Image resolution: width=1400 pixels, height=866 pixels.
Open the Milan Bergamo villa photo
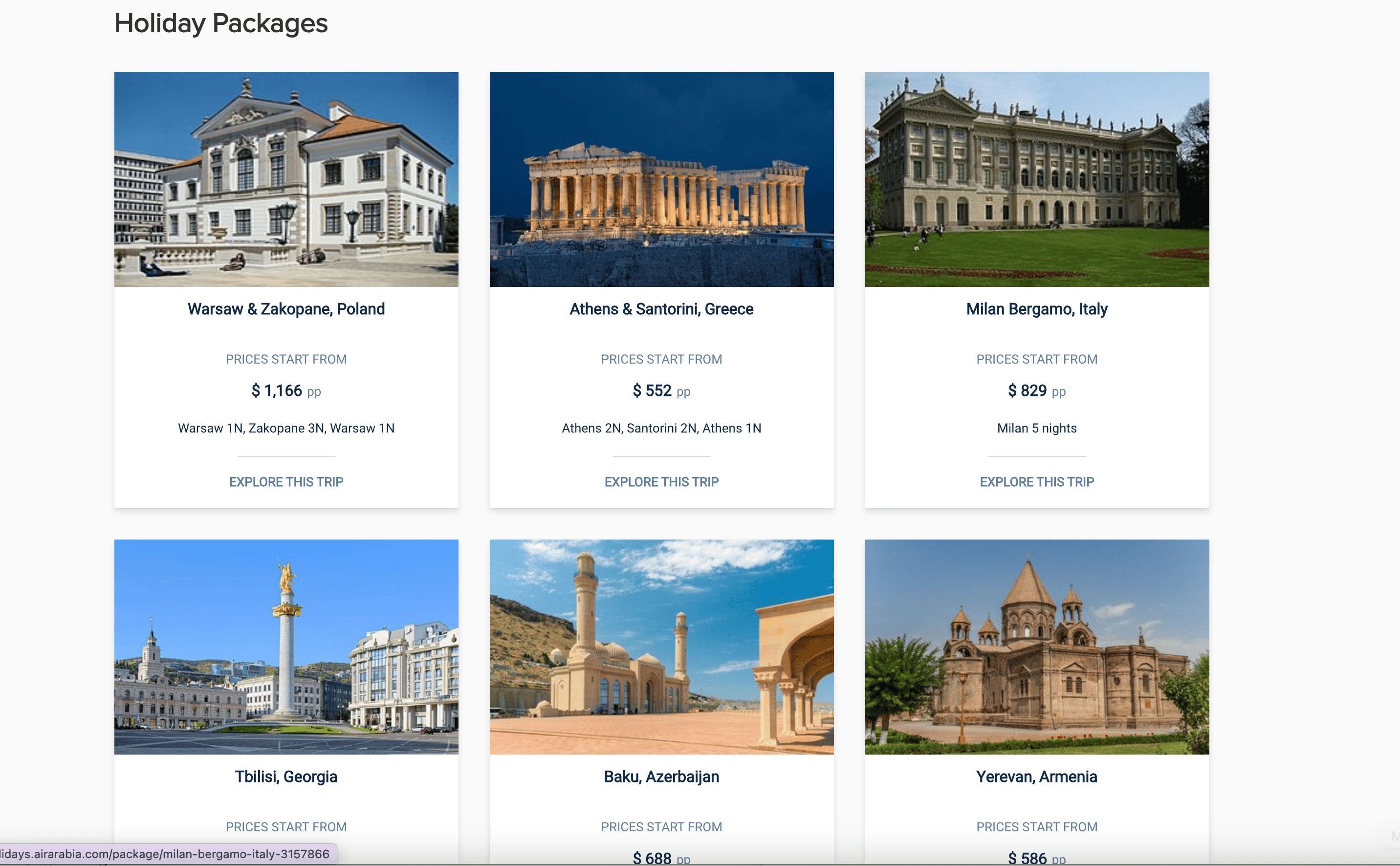click(x=1036, y=179)
